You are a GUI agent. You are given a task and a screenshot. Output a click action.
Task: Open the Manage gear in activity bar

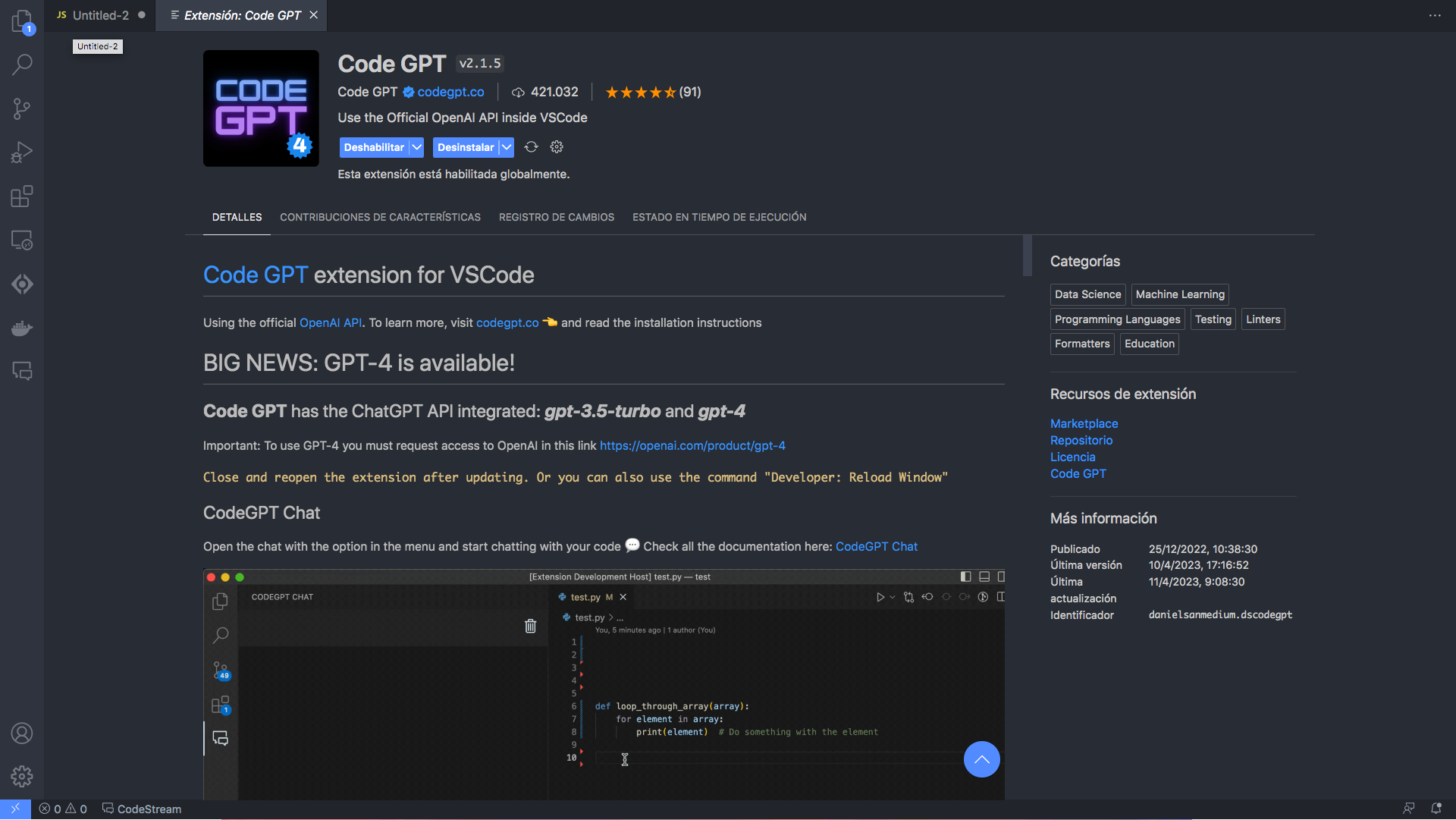coord(22,777)
